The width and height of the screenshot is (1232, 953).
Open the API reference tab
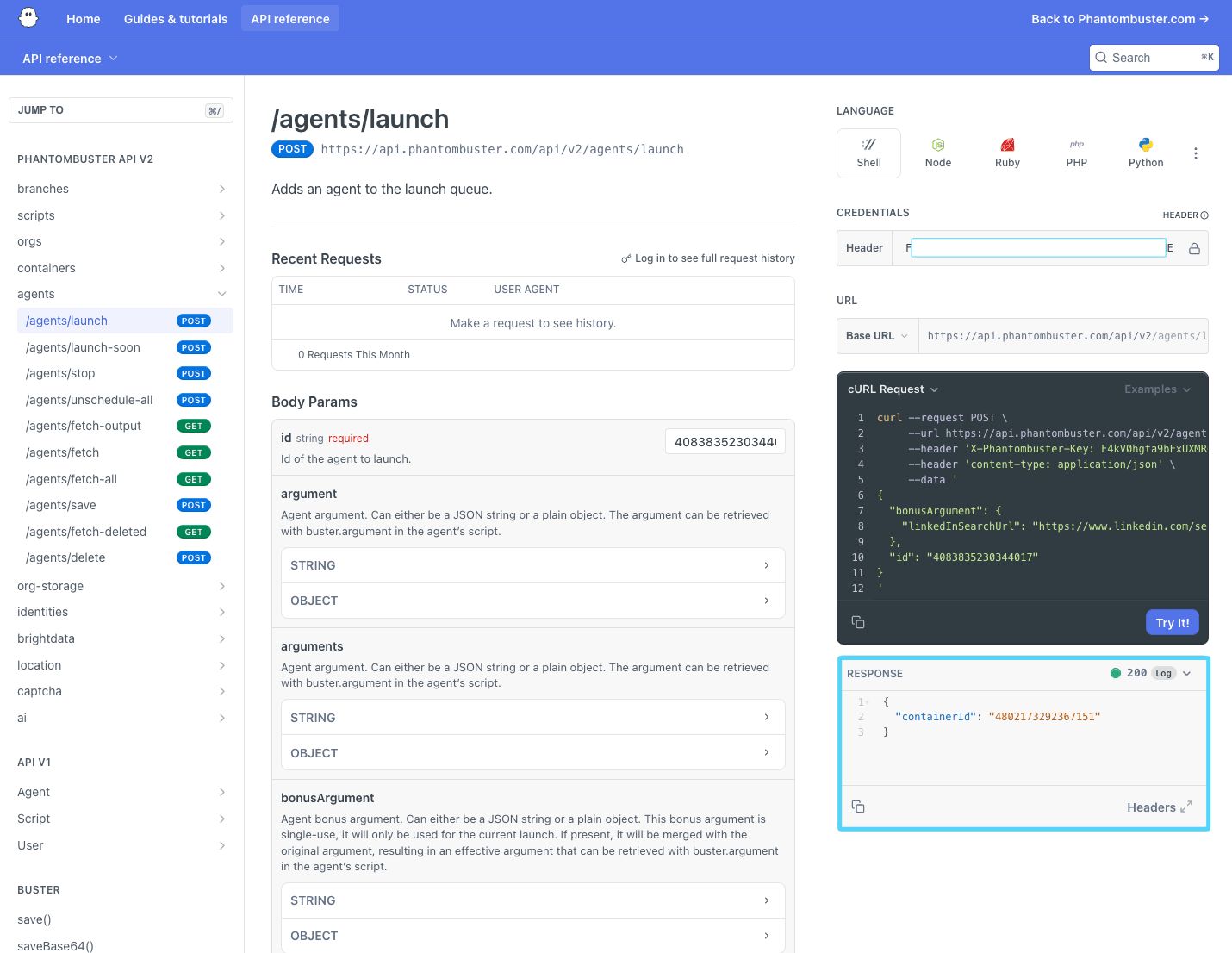(x=290, y=18)
